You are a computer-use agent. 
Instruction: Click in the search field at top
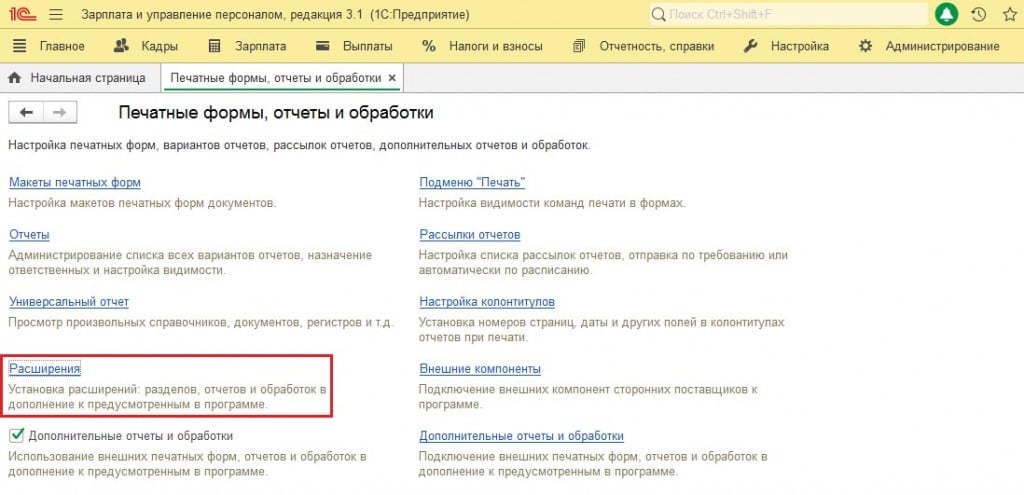pos(790,15)
